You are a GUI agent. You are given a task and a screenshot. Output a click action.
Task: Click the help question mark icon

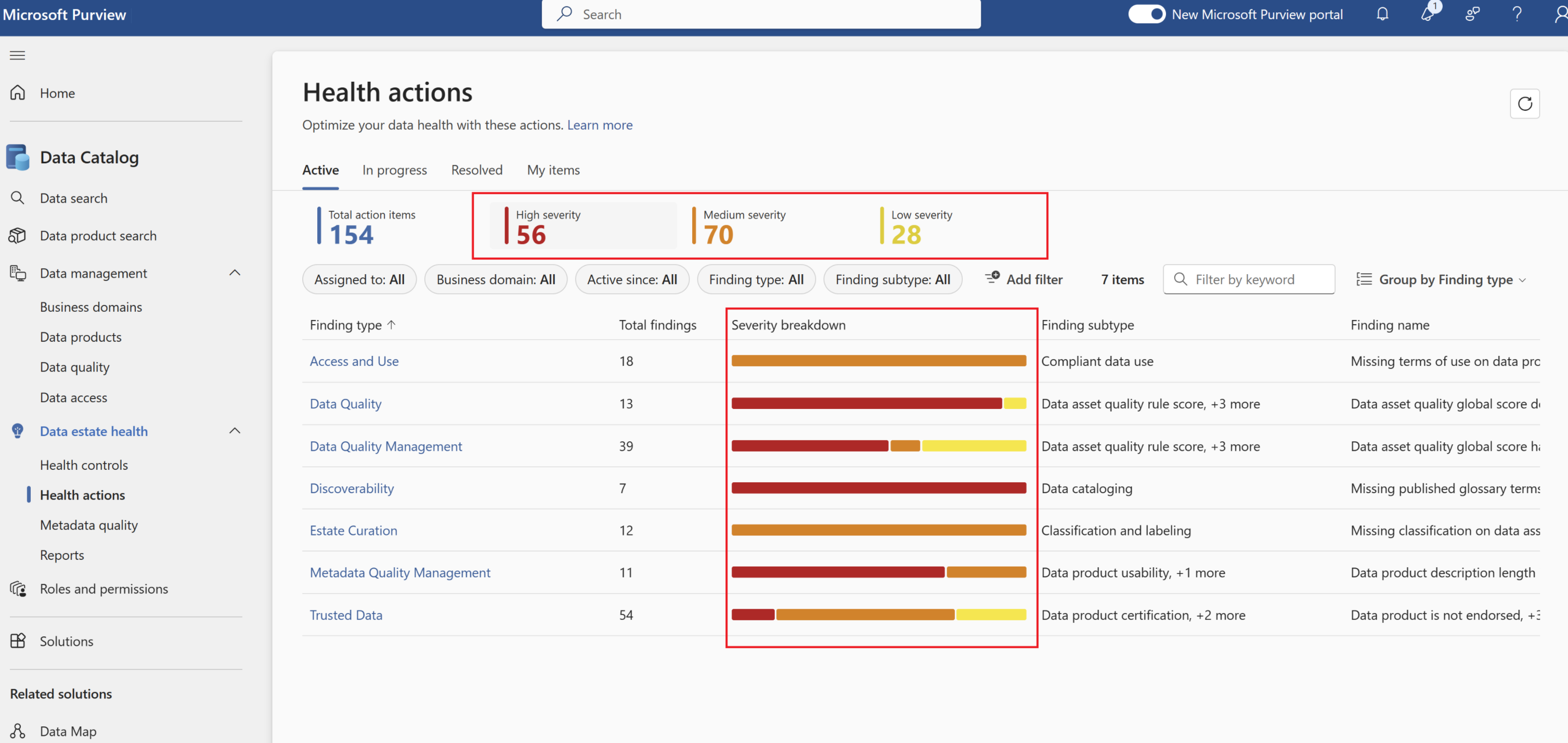1517,14
